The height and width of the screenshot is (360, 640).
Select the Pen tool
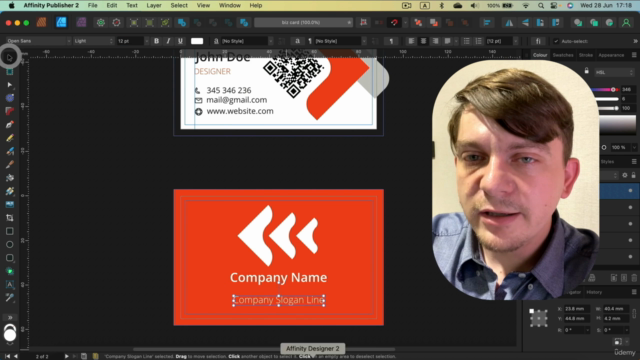[10, 124]
